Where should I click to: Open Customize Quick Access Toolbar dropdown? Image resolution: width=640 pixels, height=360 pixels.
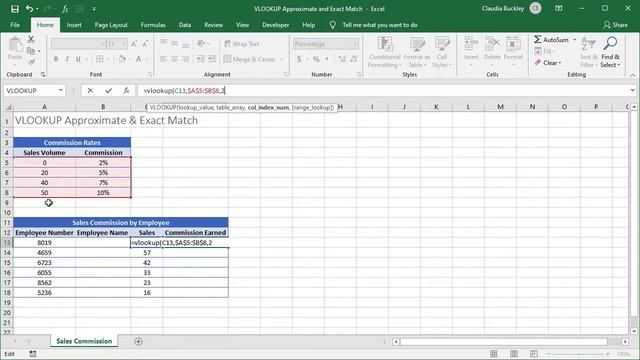click(94, 9)
